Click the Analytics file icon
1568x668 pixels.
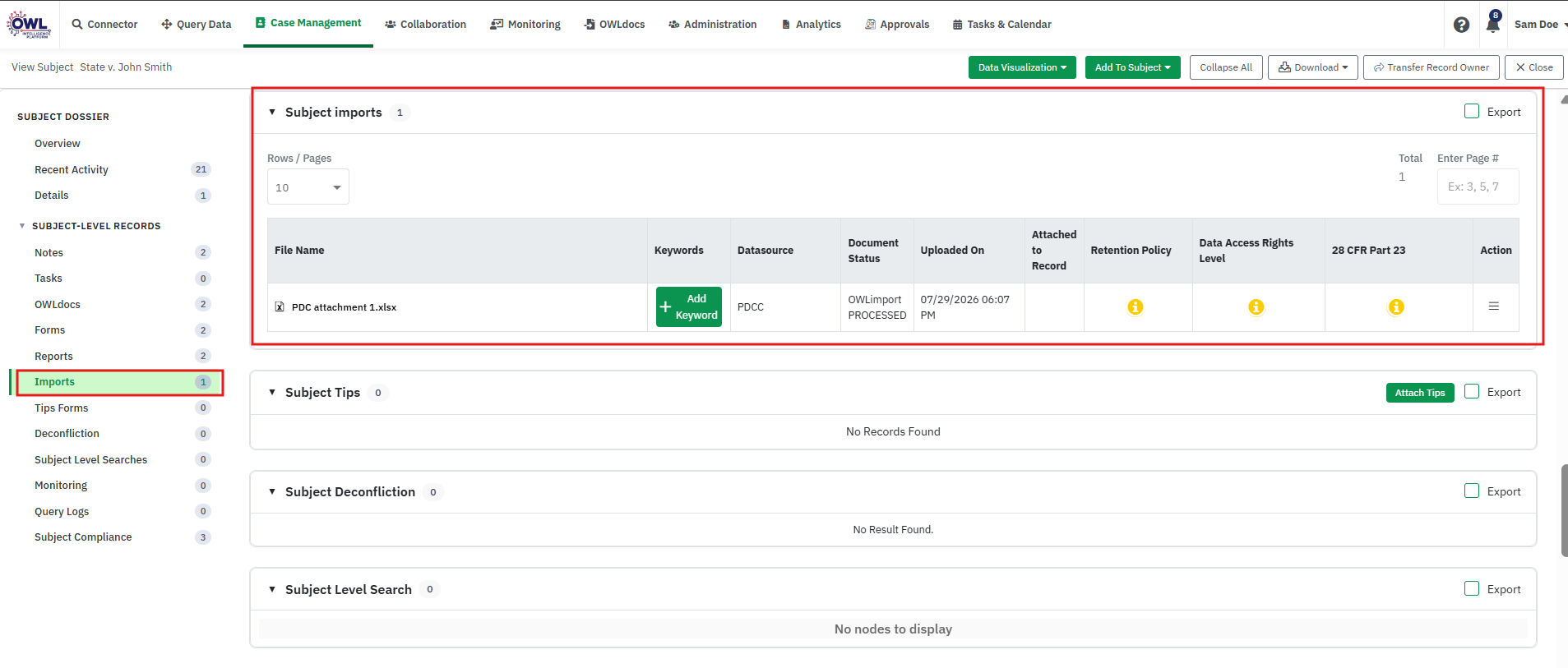786,25
